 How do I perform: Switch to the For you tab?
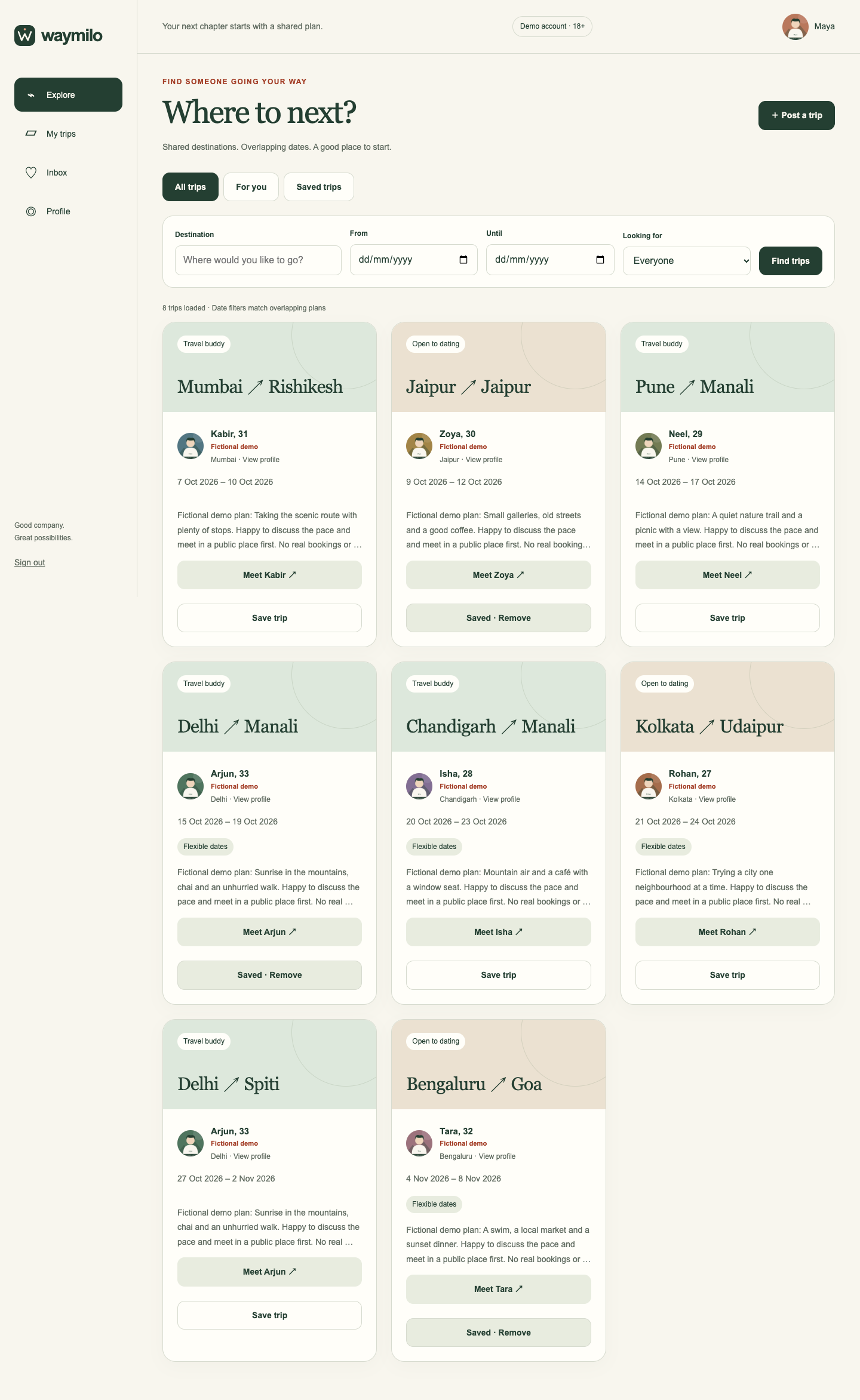[251, 187]
